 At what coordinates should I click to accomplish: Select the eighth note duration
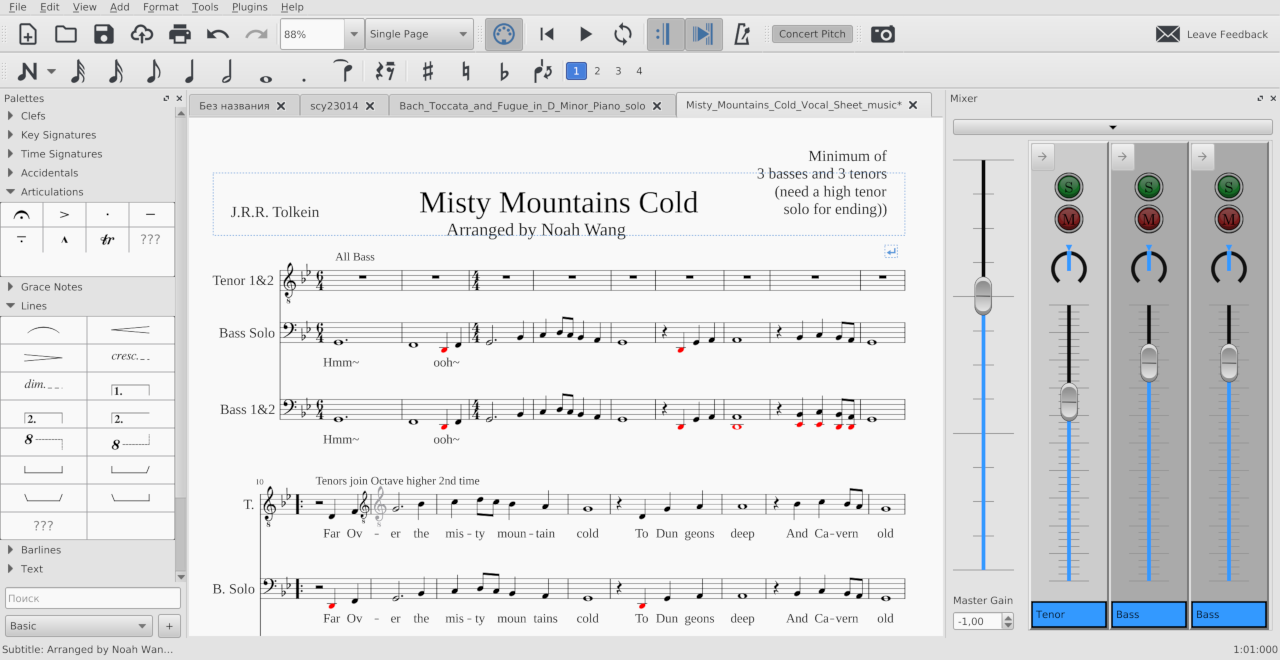click(153, 71)
